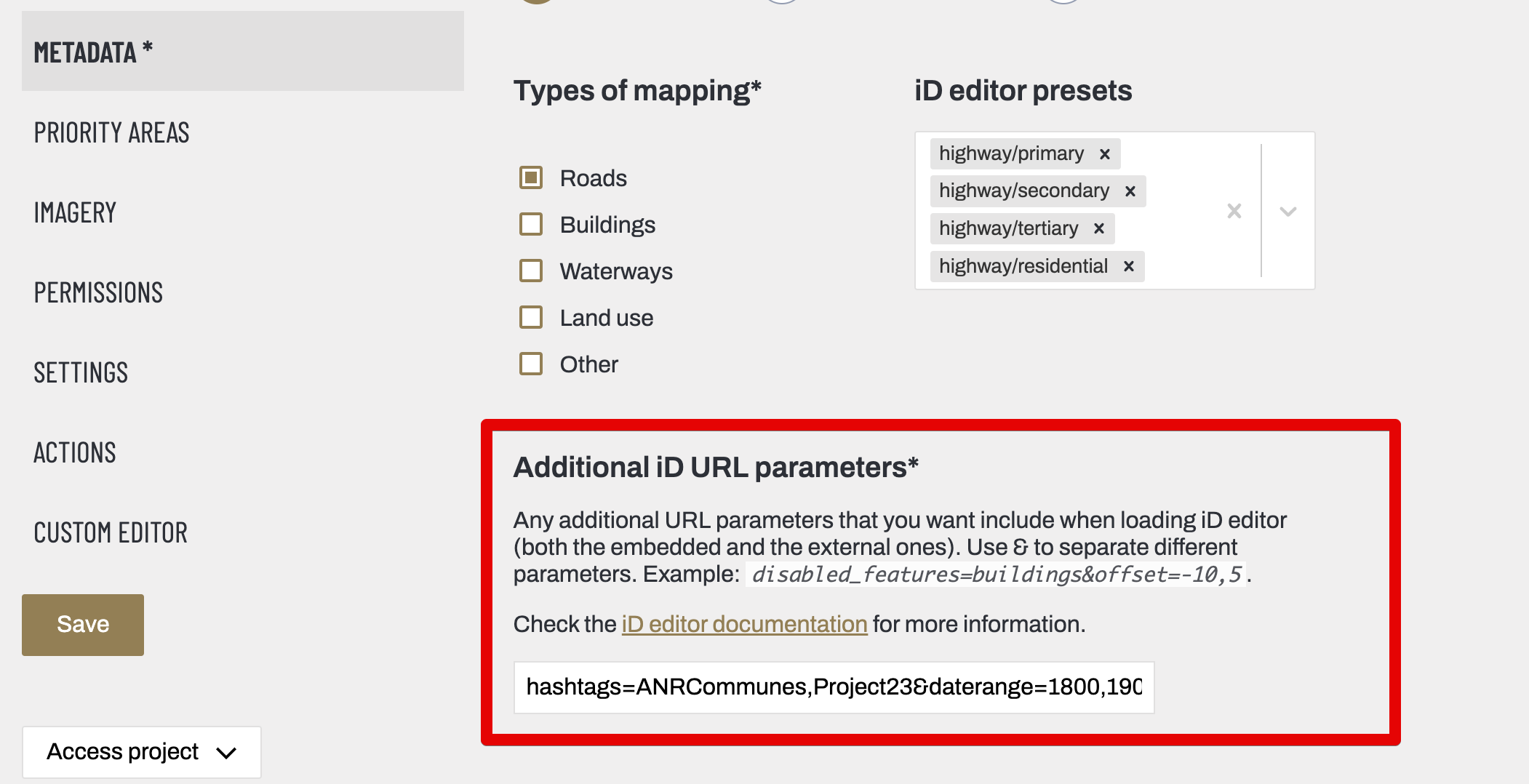
Task: Switch to the Priority Areas tab
Action: (x=112, y=132)
